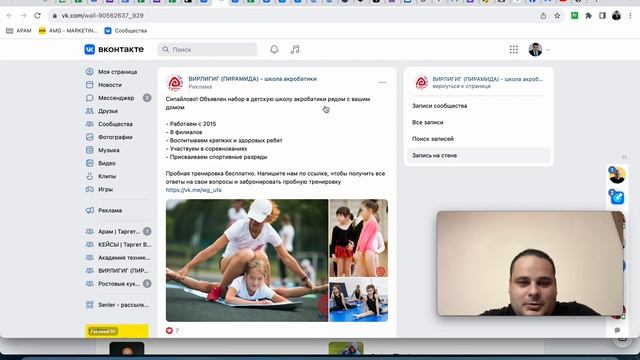Click the Senler app grid icon
The height and width of the screenshot is (360, 640).
pos(90,305)
